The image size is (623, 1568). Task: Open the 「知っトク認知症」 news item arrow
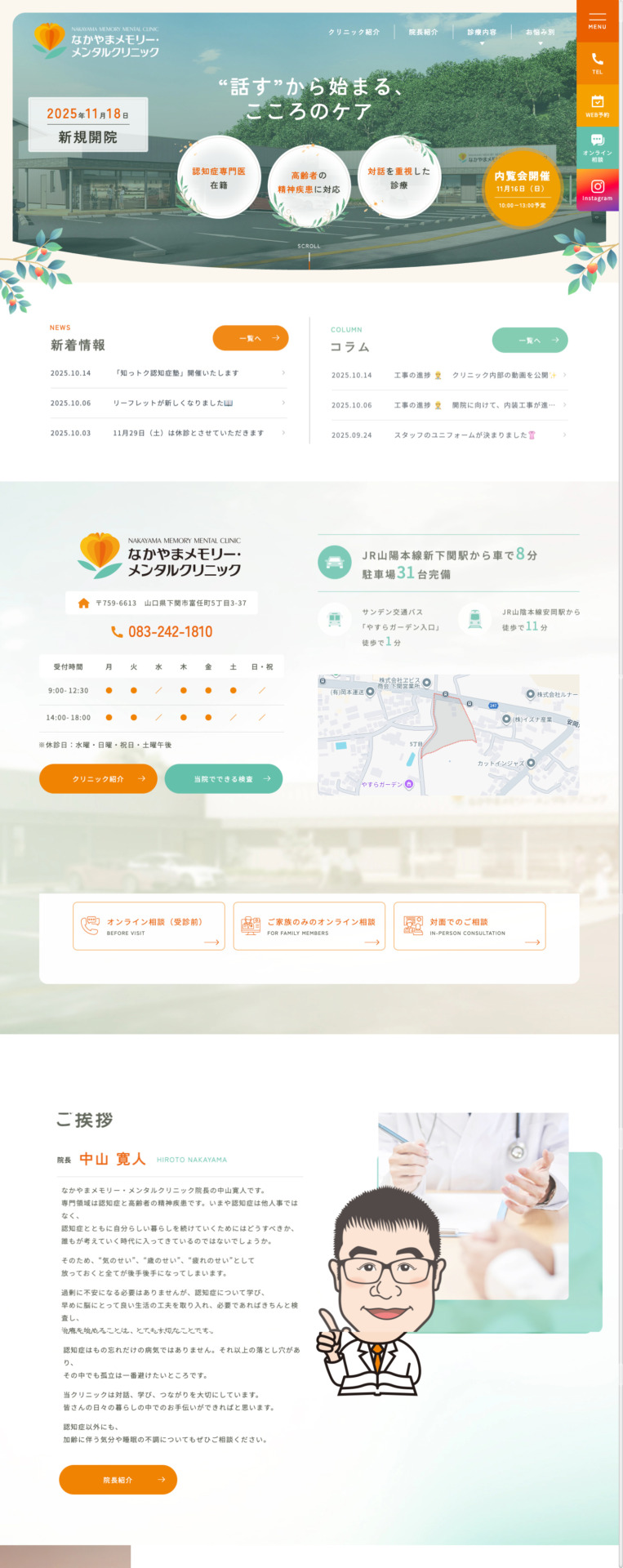click(x=283, y=373)
